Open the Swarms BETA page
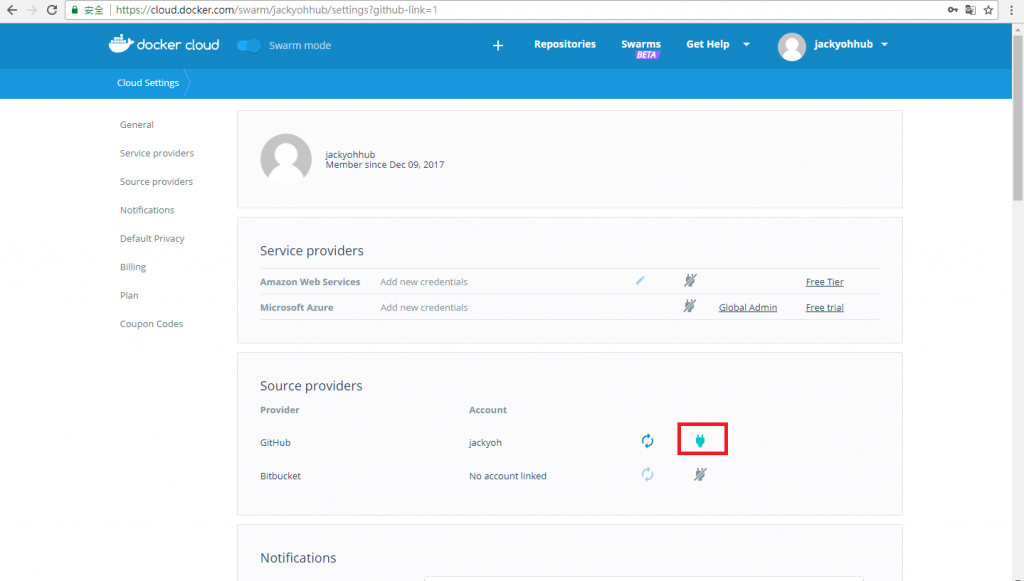This screenshot has width=1024, height=581. coord(641,48)
